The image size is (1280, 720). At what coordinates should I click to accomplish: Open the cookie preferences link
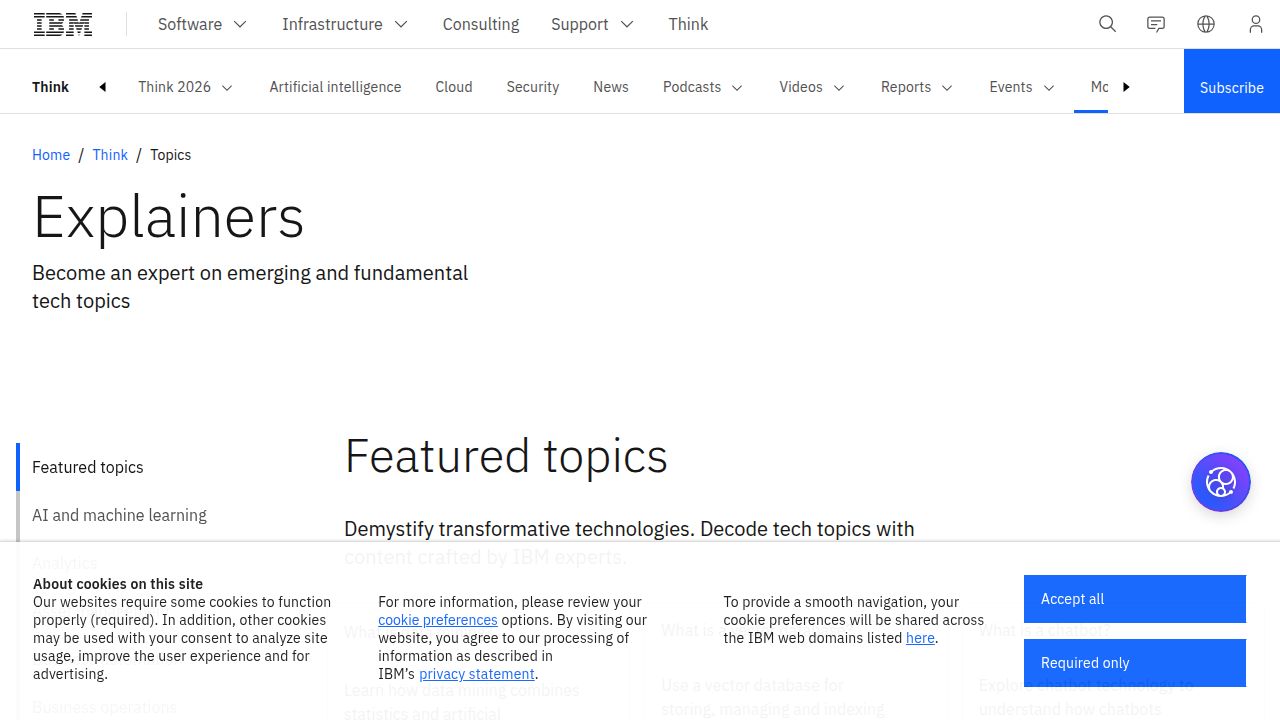[438, 620]
